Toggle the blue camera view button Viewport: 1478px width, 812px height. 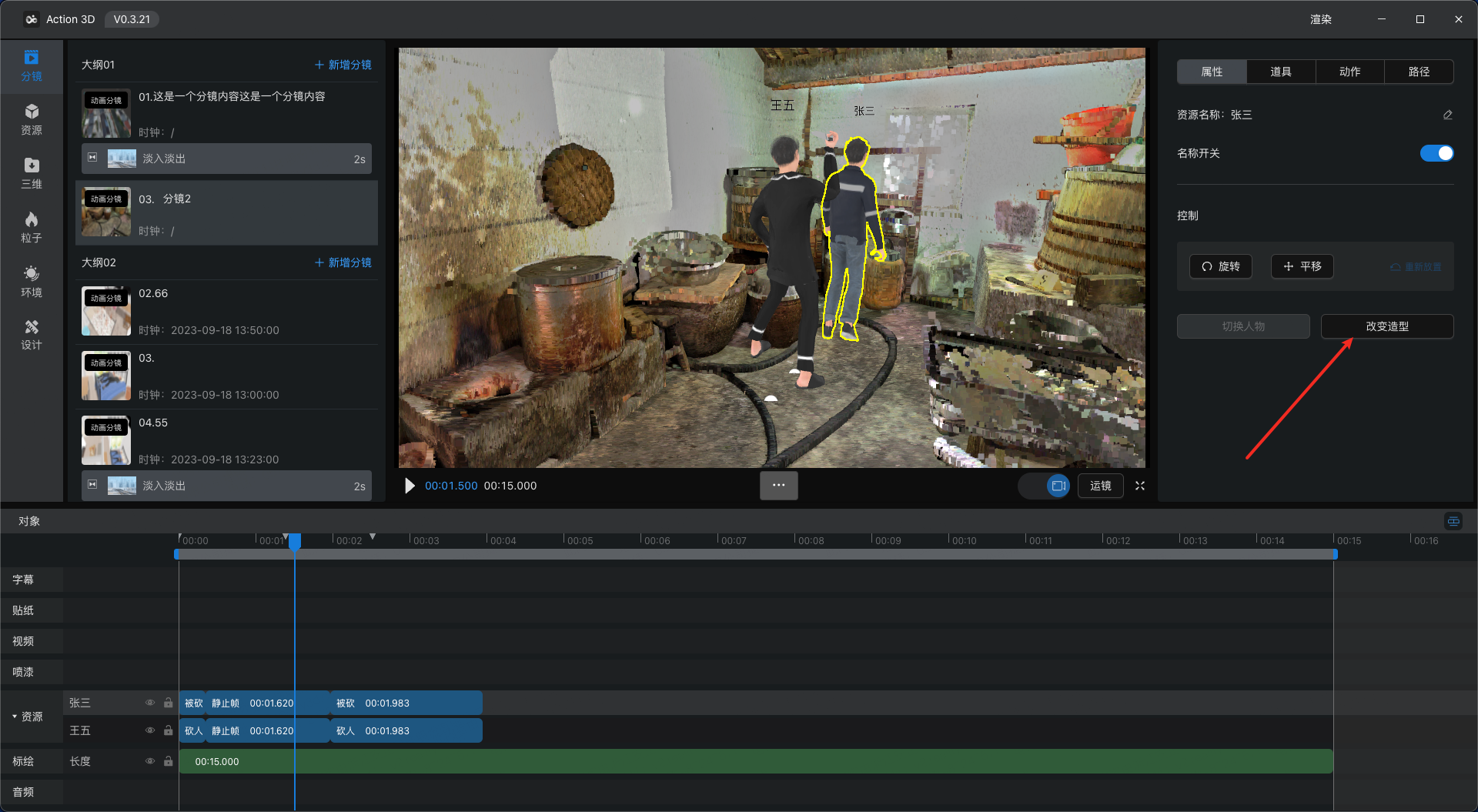click(x=1058, y=486)
